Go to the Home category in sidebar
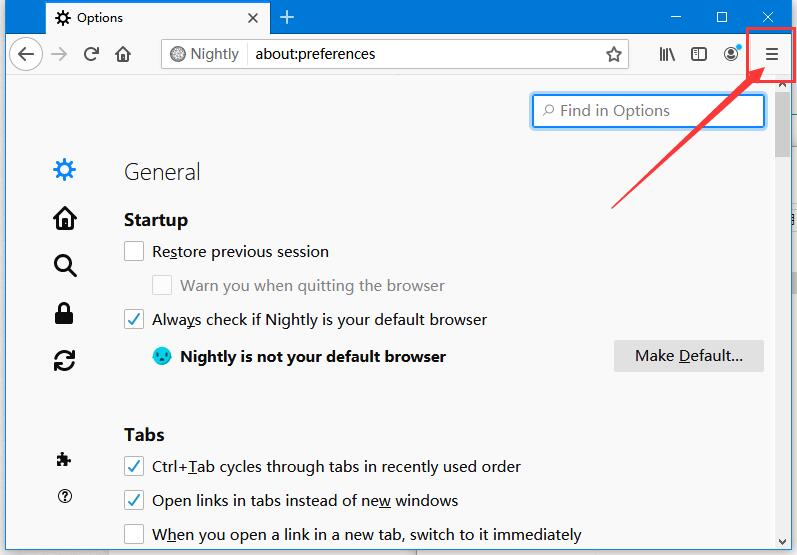797x555 pixels. pos(65,218)
